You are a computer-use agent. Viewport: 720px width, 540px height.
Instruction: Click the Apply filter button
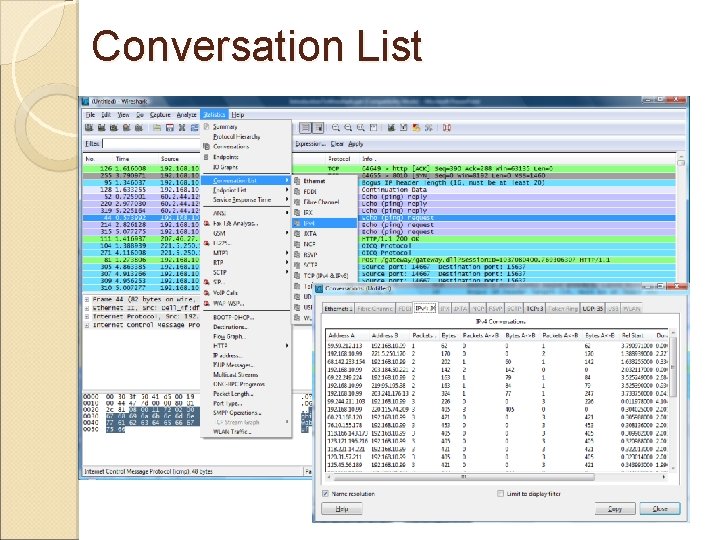[x=355, y=144]
